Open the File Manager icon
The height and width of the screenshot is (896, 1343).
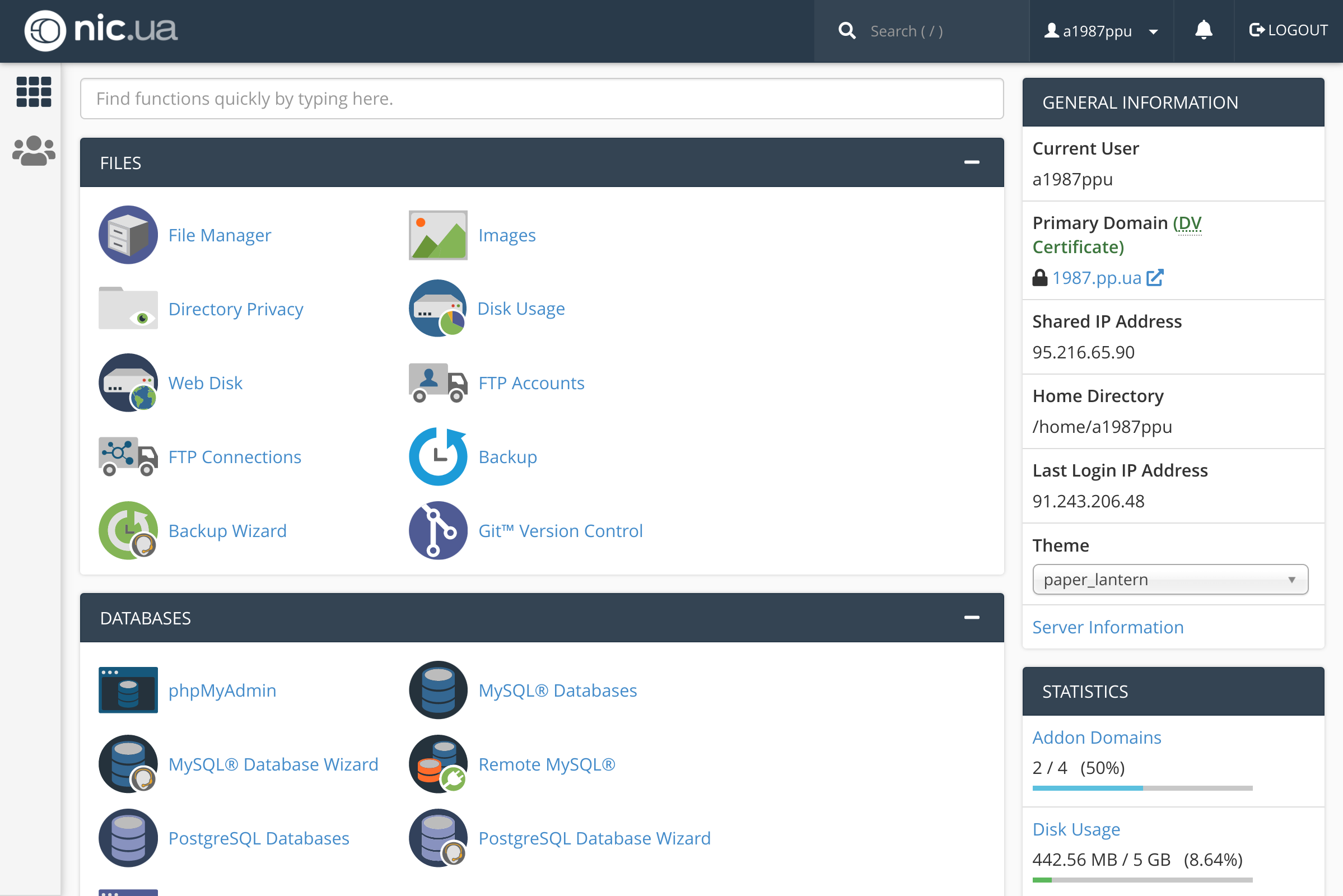click(128, 235)
